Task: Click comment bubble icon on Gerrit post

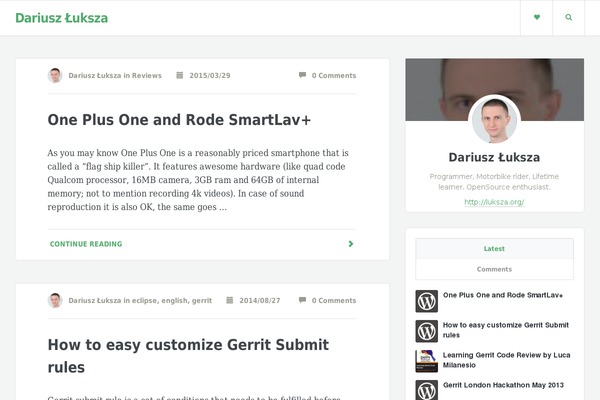Action: [x=302, y=300]
